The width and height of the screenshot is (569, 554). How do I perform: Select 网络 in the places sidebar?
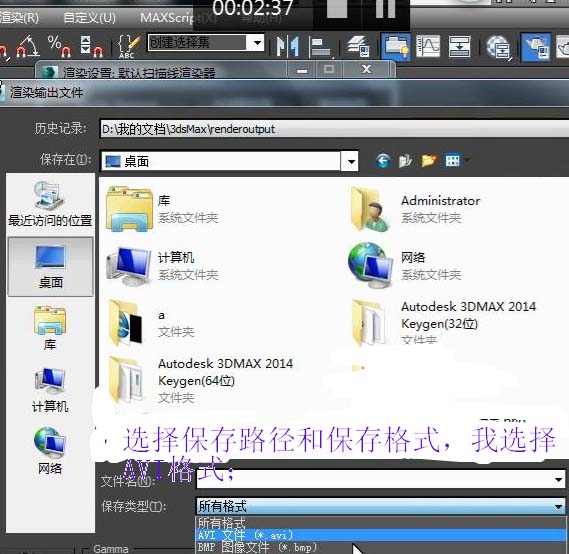point(50,451)
